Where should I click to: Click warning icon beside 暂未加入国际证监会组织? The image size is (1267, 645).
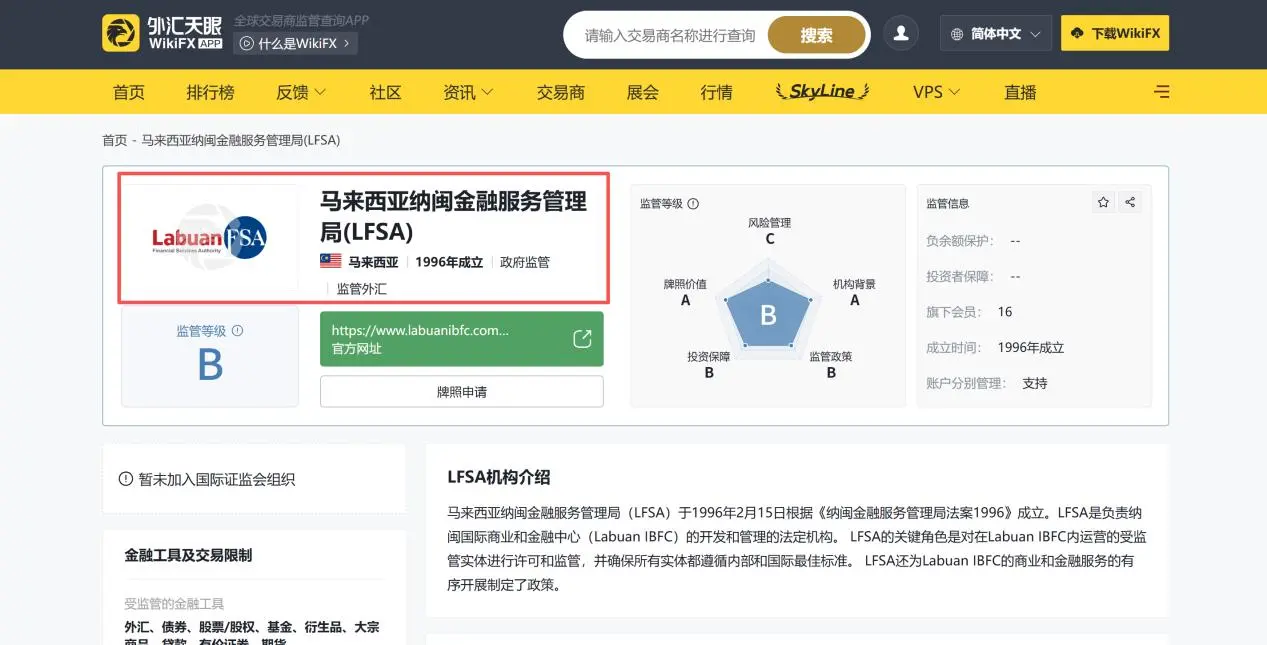pyautogui.click(x=126, y=479)
